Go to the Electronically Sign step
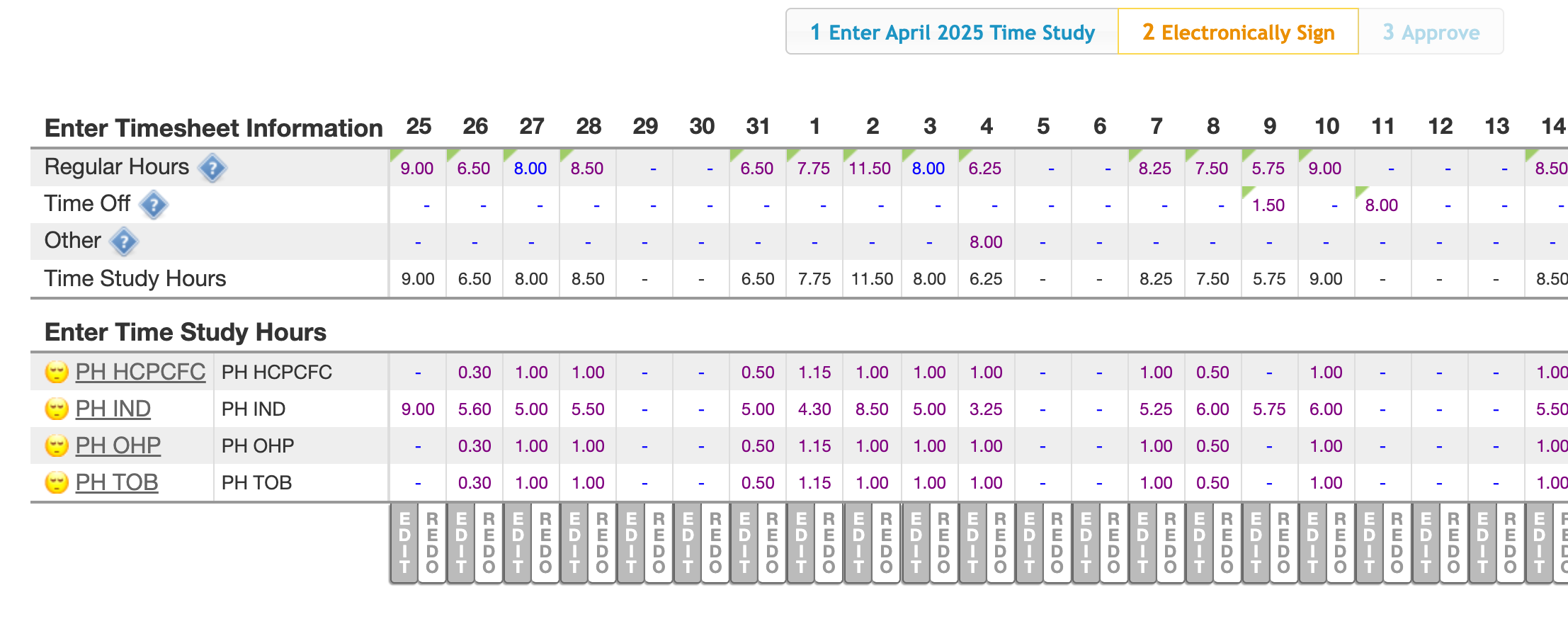Screen dimensions: 1568x619 1238,33
